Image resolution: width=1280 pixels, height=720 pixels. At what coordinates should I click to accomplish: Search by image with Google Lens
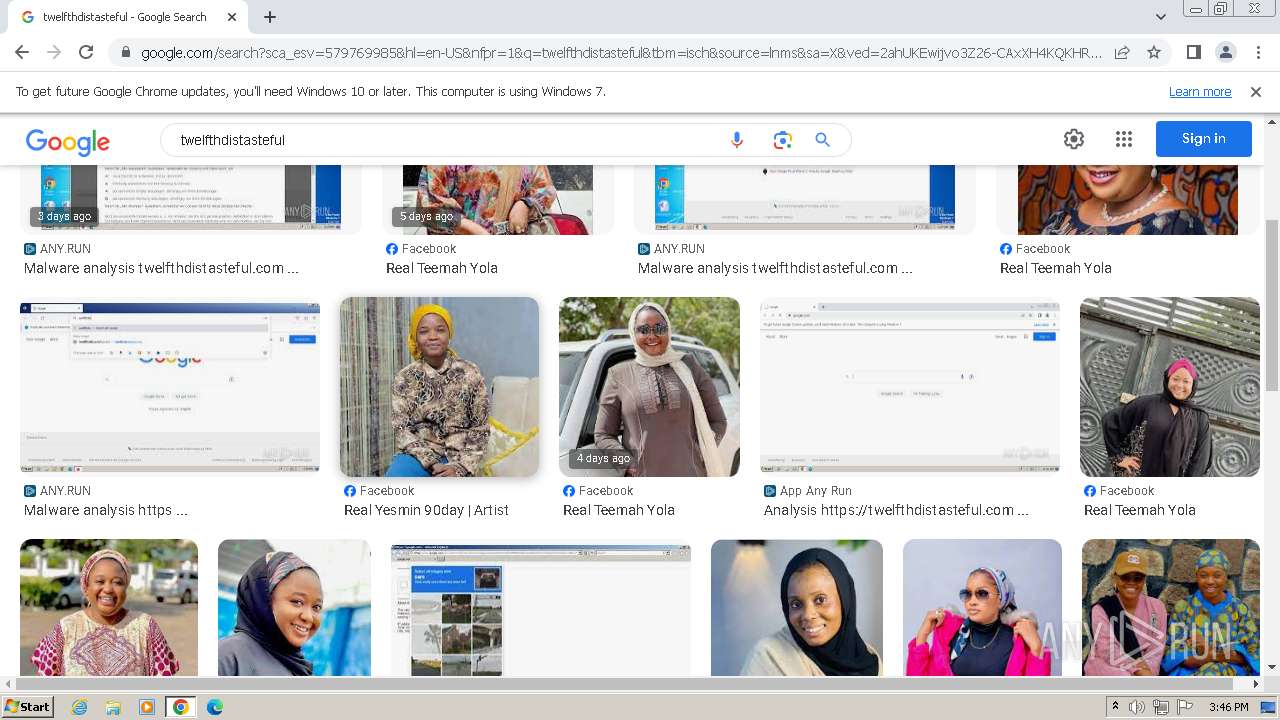[782, 140]
